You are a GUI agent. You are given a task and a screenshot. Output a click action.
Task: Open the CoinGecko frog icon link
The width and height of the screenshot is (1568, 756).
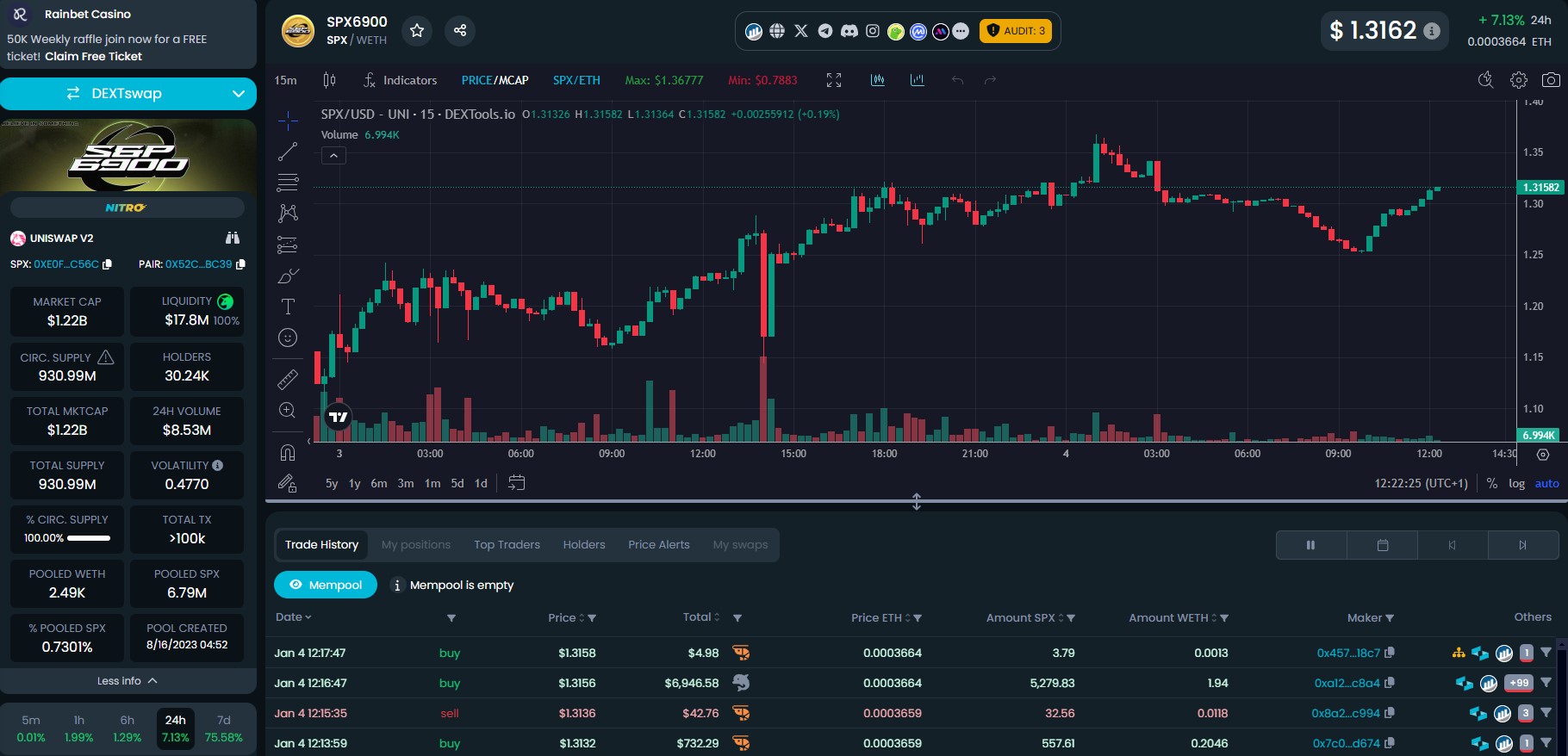(896, 32)
